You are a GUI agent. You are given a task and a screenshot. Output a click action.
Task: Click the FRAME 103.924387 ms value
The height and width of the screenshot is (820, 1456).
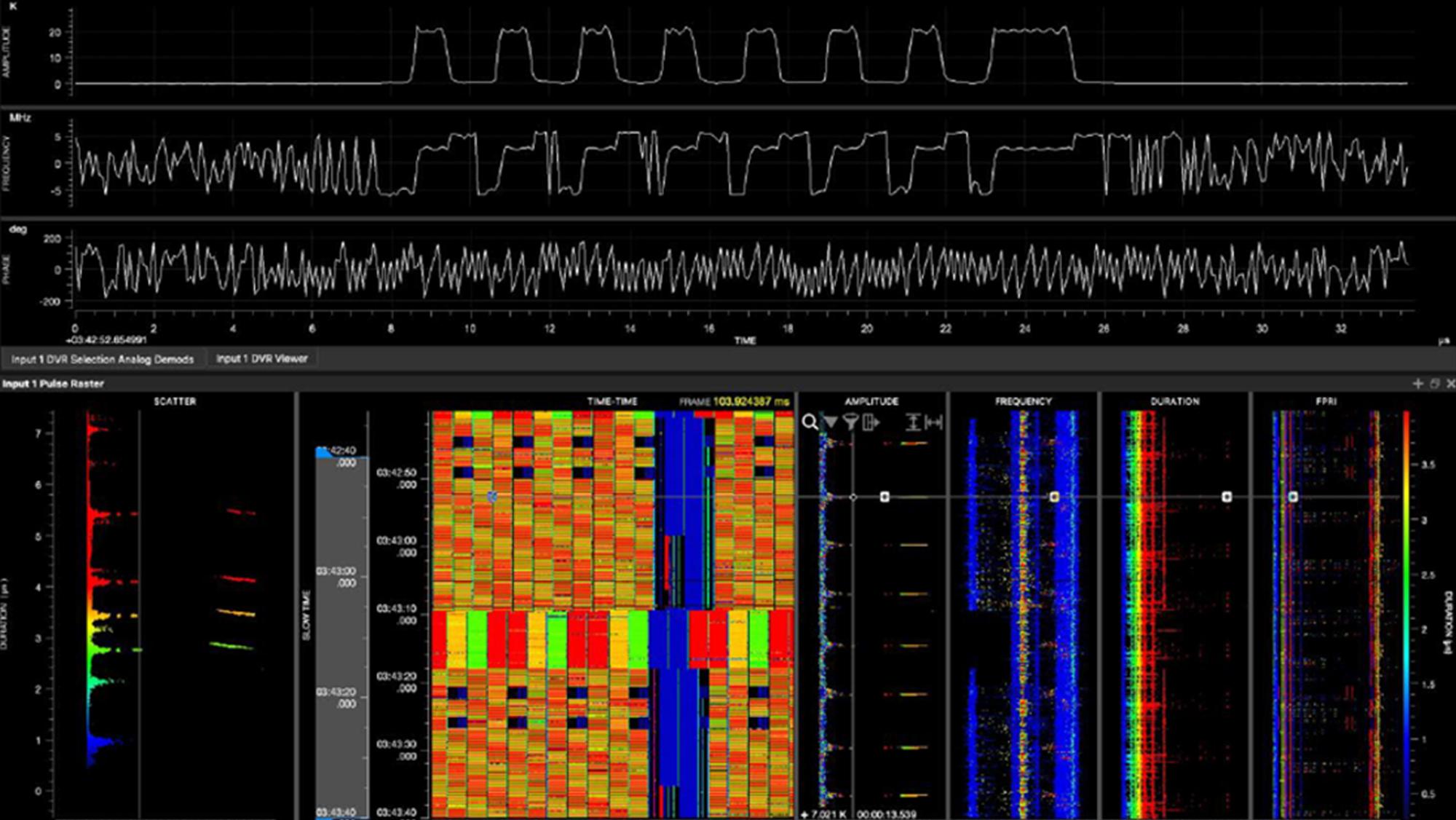(x=751, y=401)
